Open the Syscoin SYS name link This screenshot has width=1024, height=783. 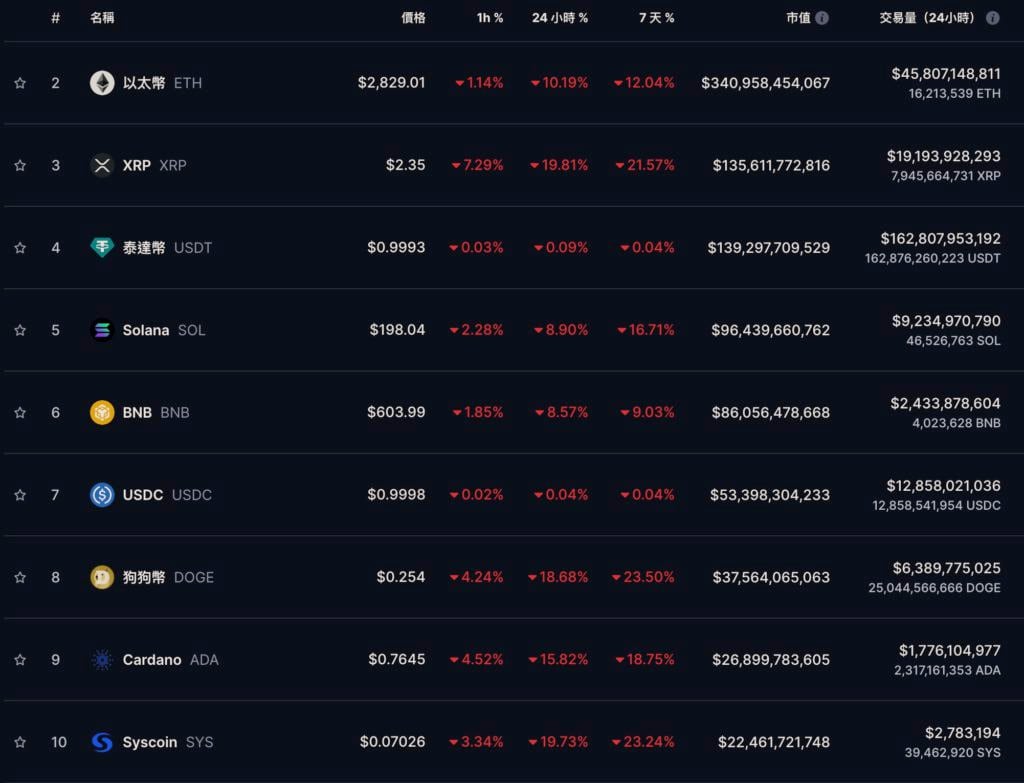pos(150,742)
